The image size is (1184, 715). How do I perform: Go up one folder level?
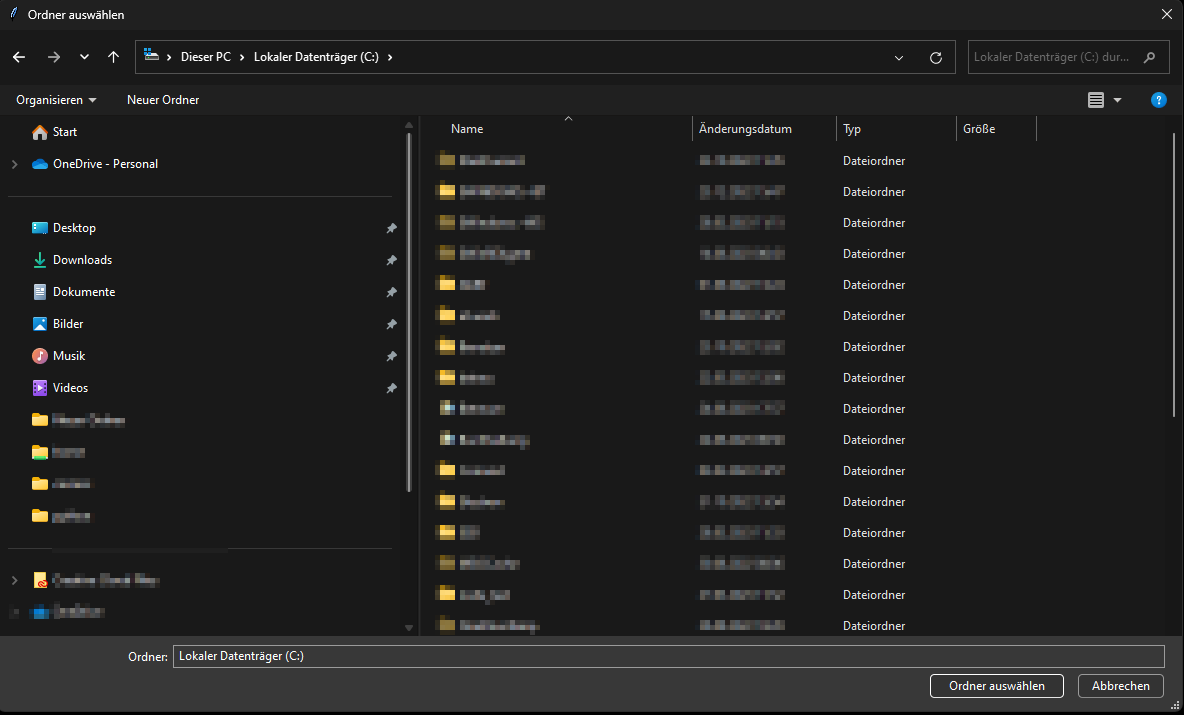click(113, 57)
